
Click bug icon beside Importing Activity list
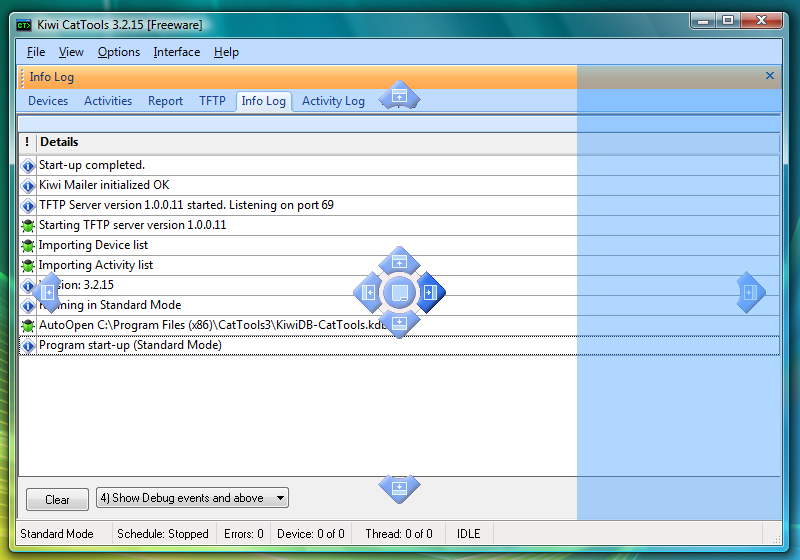[28, 266]
